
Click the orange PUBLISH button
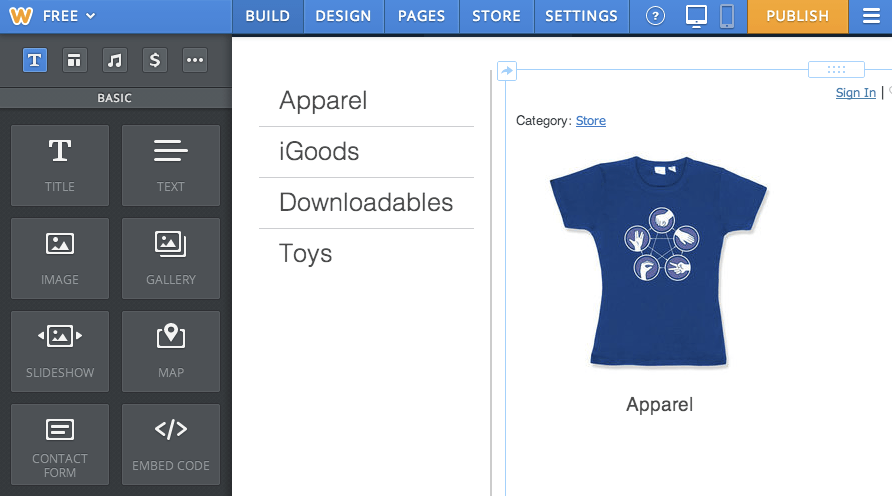(x=798, y=16)
